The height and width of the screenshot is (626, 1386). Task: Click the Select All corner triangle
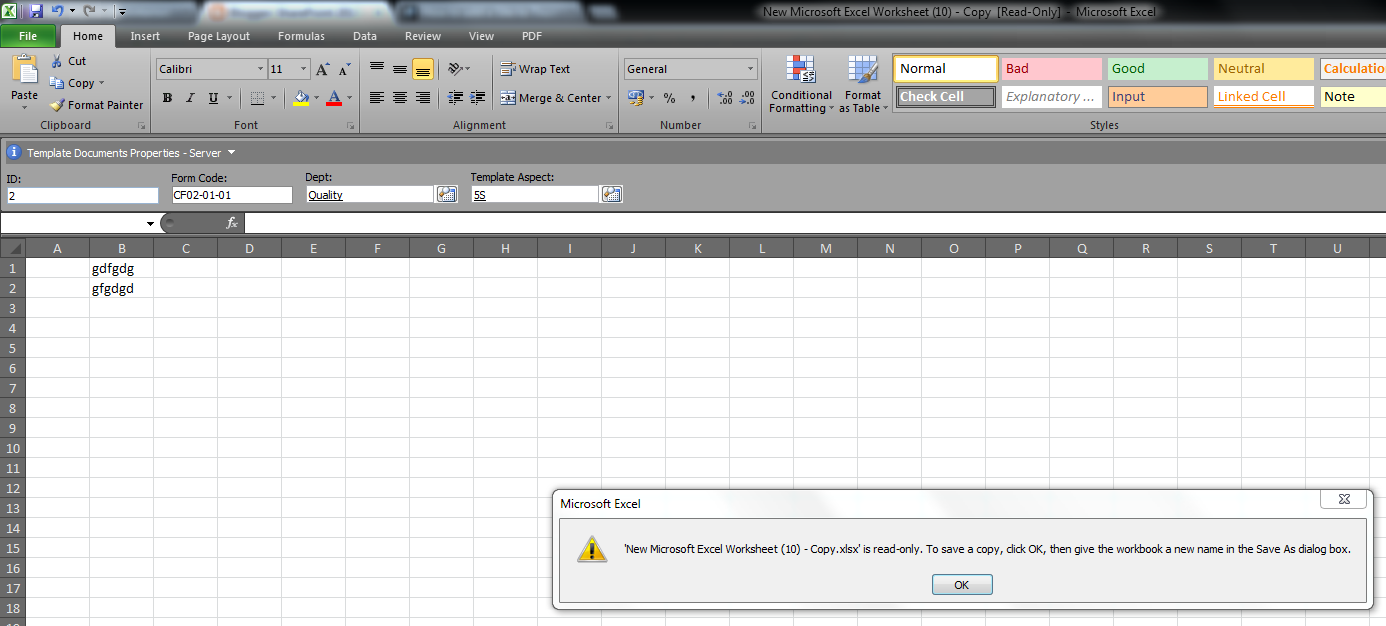[x=12, y=248]
